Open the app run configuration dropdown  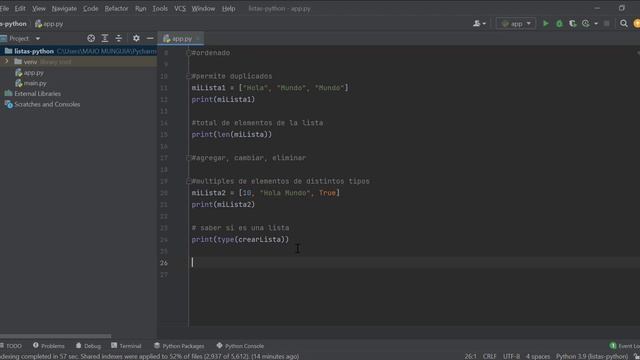[516, 24]
